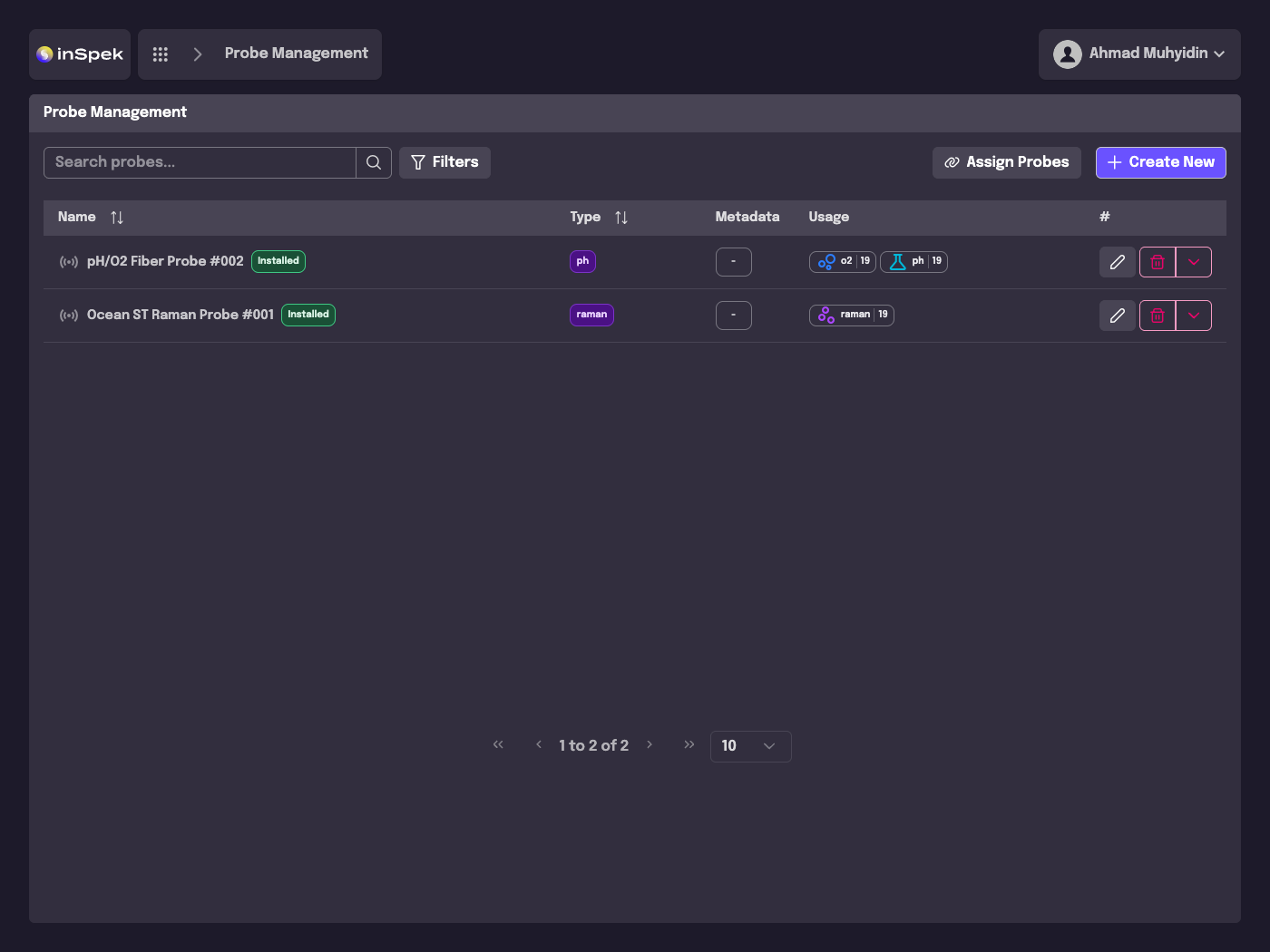Open metadata button for pH/O2 Fiber Probe
Image resolution: width=1270 pixels, height=952 pixels.
pos(734,262)
